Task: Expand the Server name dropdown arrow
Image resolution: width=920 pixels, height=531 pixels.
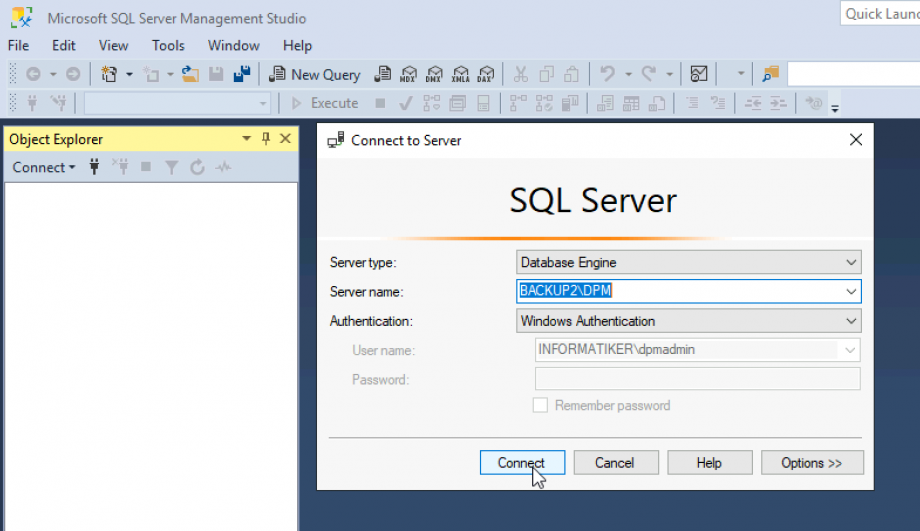Action: (851, 291)
